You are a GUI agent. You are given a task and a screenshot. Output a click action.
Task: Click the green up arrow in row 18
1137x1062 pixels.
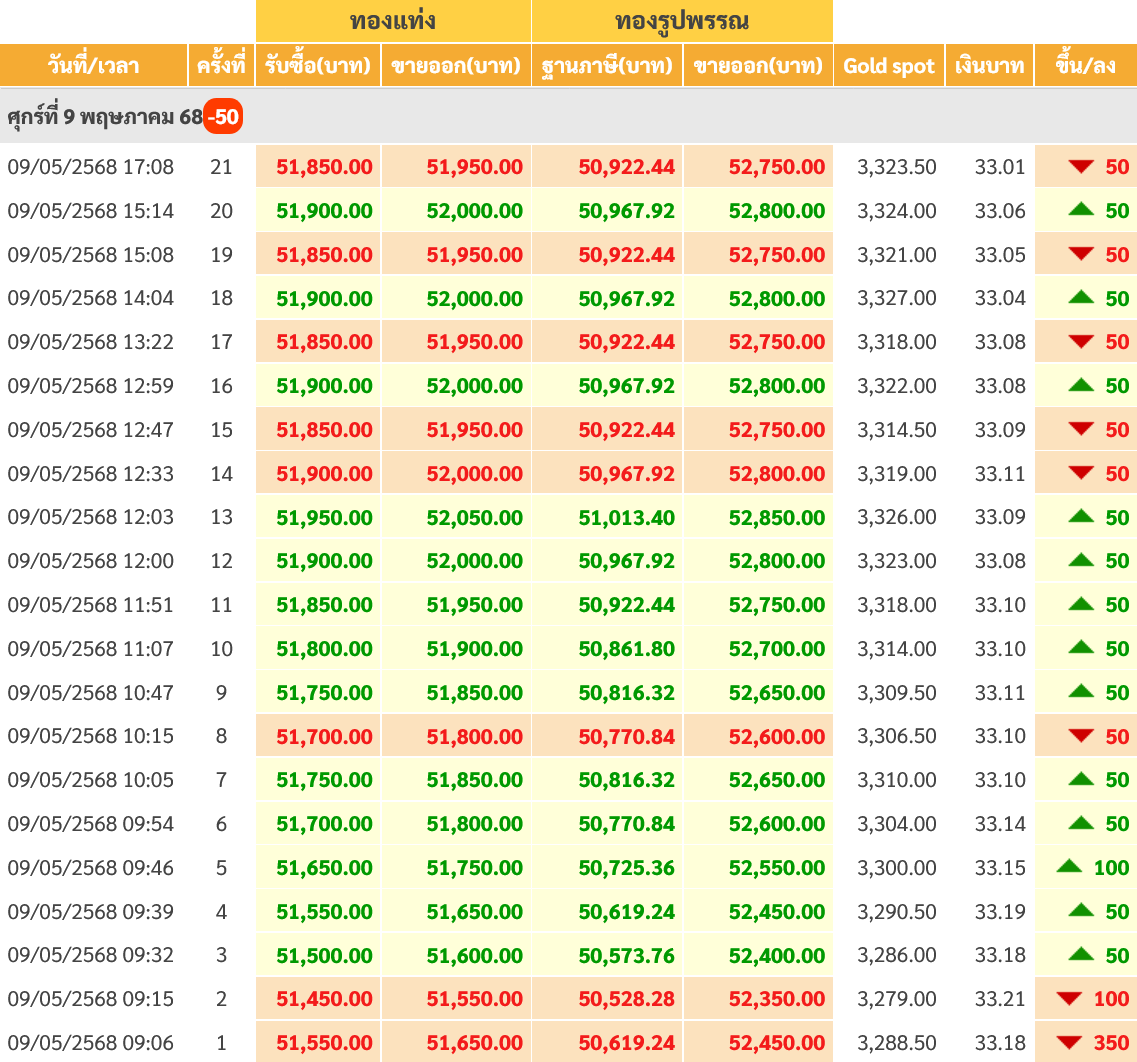1080,296
